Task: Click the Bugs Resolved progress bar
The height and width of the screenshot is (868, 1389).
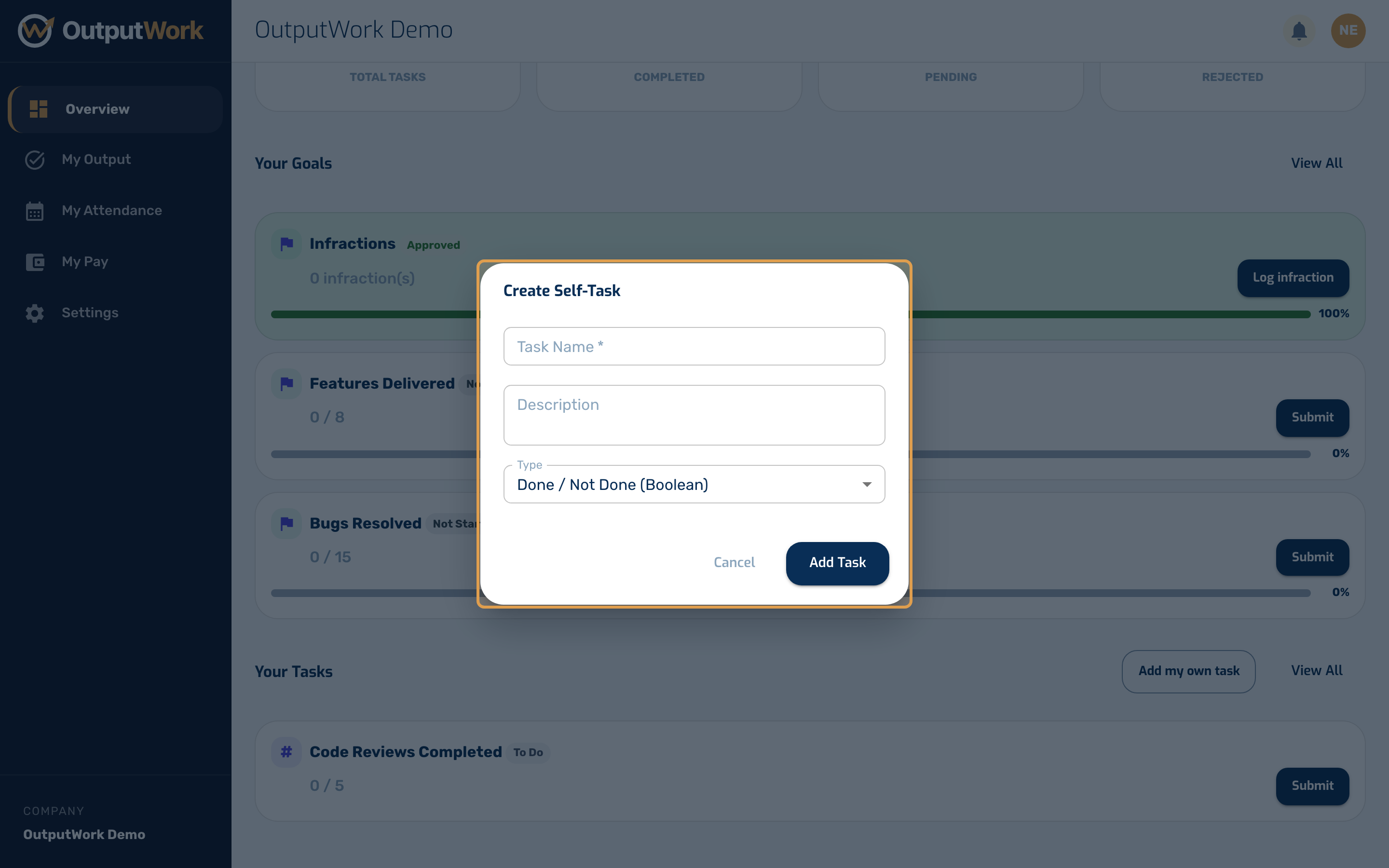Action: click(790, 593)
